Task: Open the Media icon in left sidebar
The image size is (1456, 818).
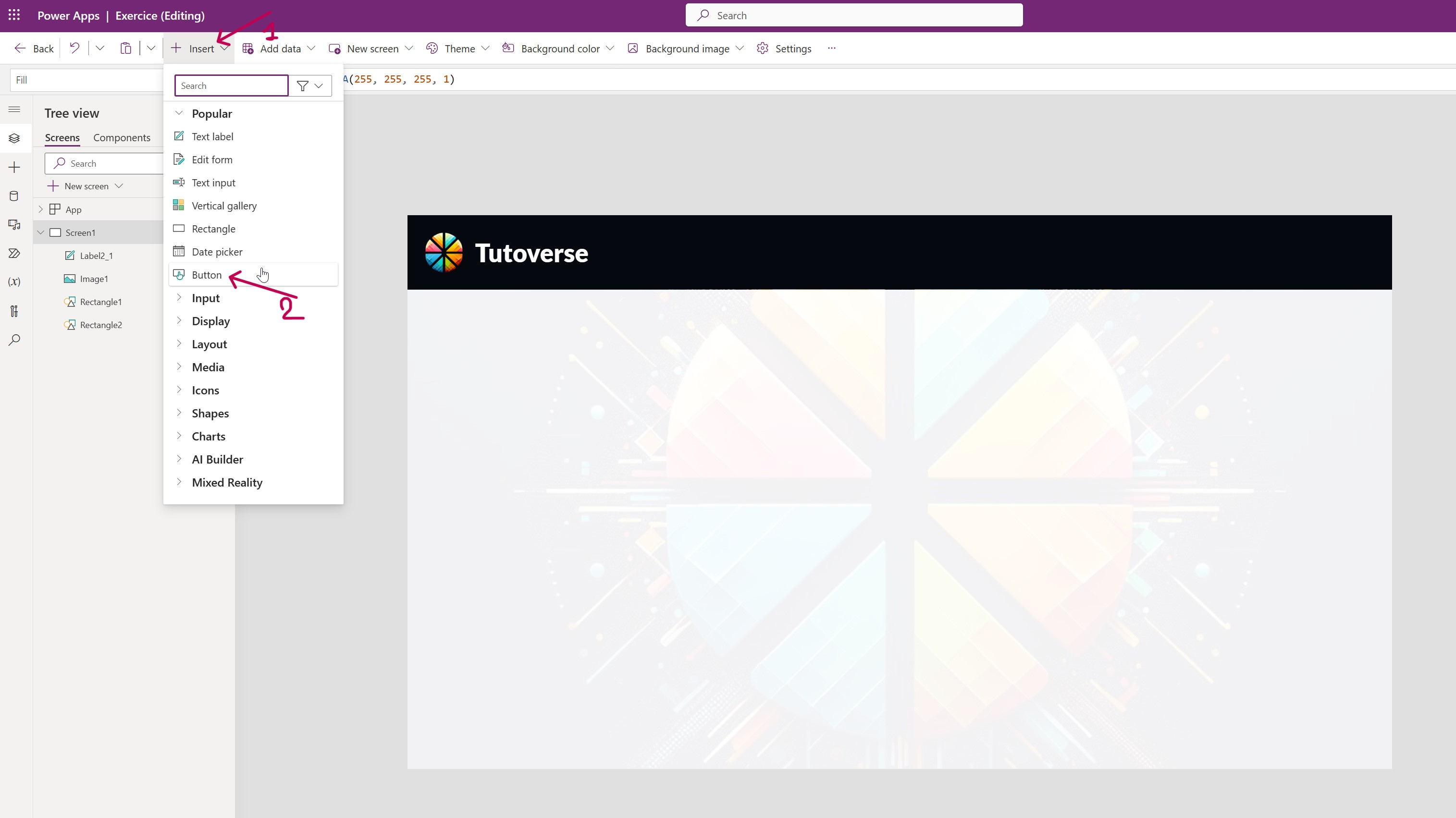Action: click(14, 225)
